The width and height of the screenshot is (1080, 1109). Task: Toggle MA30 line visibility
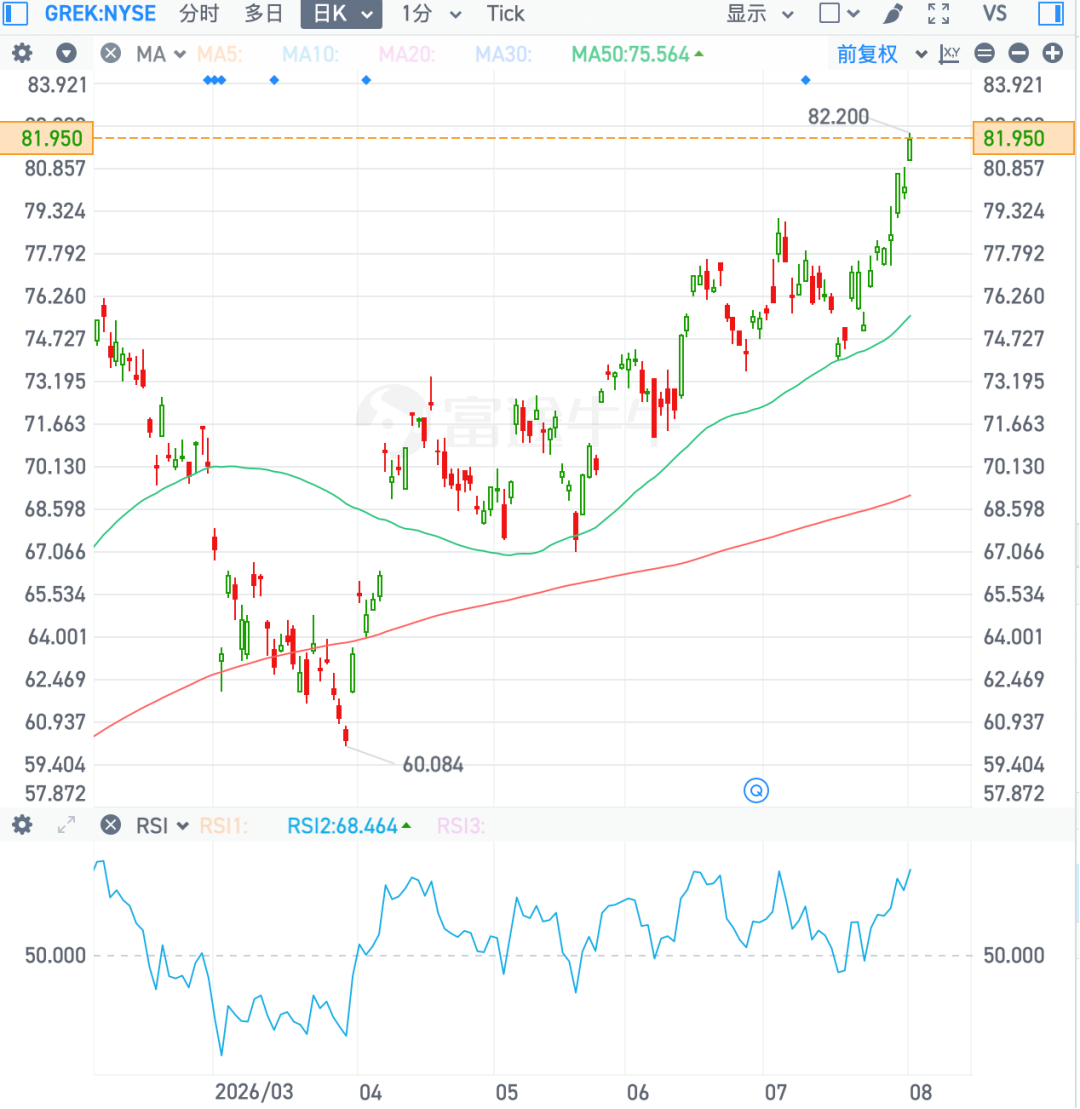pos(504,54)
